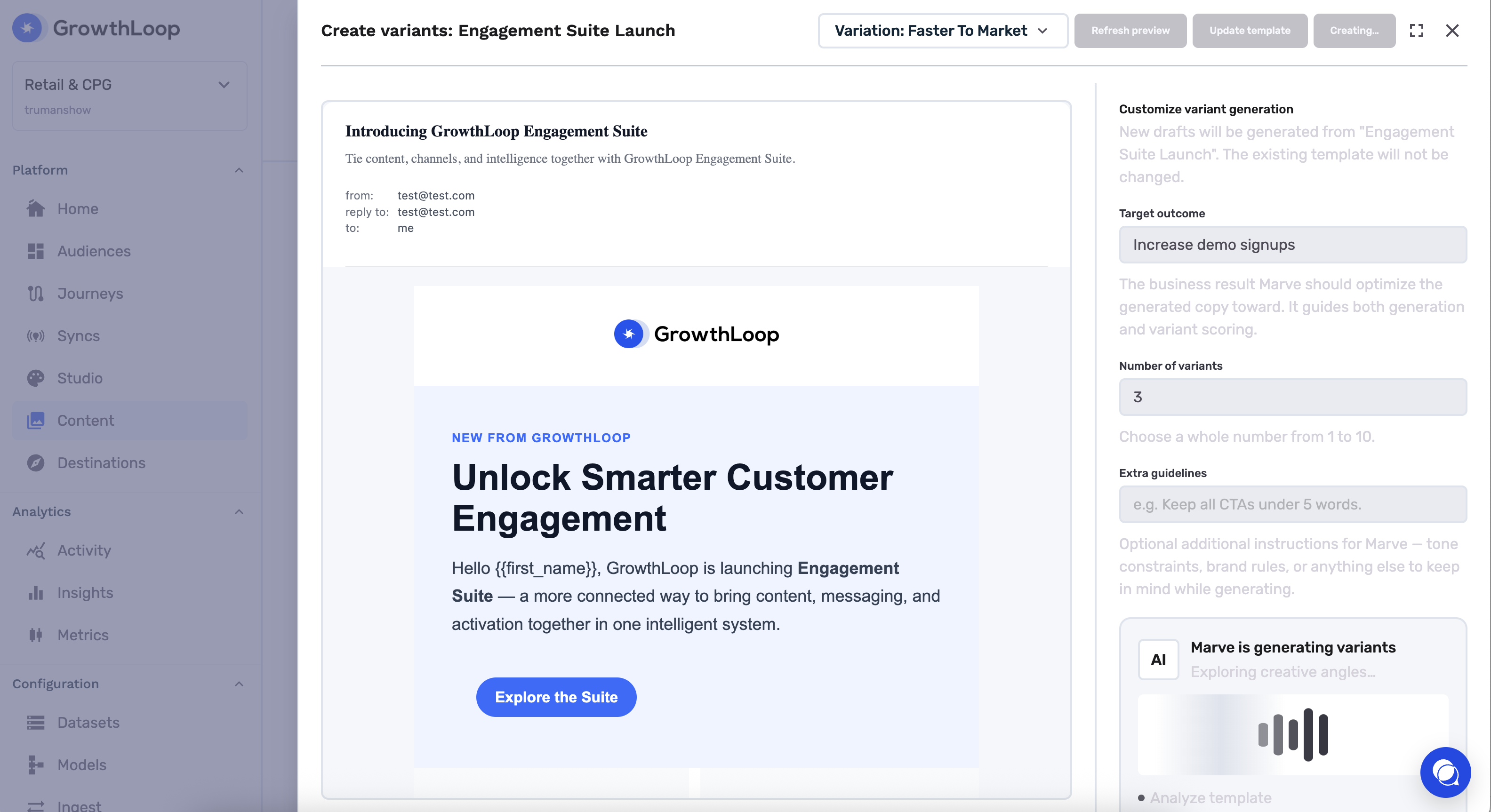Click the recipient value 'me'
The image size is (1491, 812).
coord(405,228)
